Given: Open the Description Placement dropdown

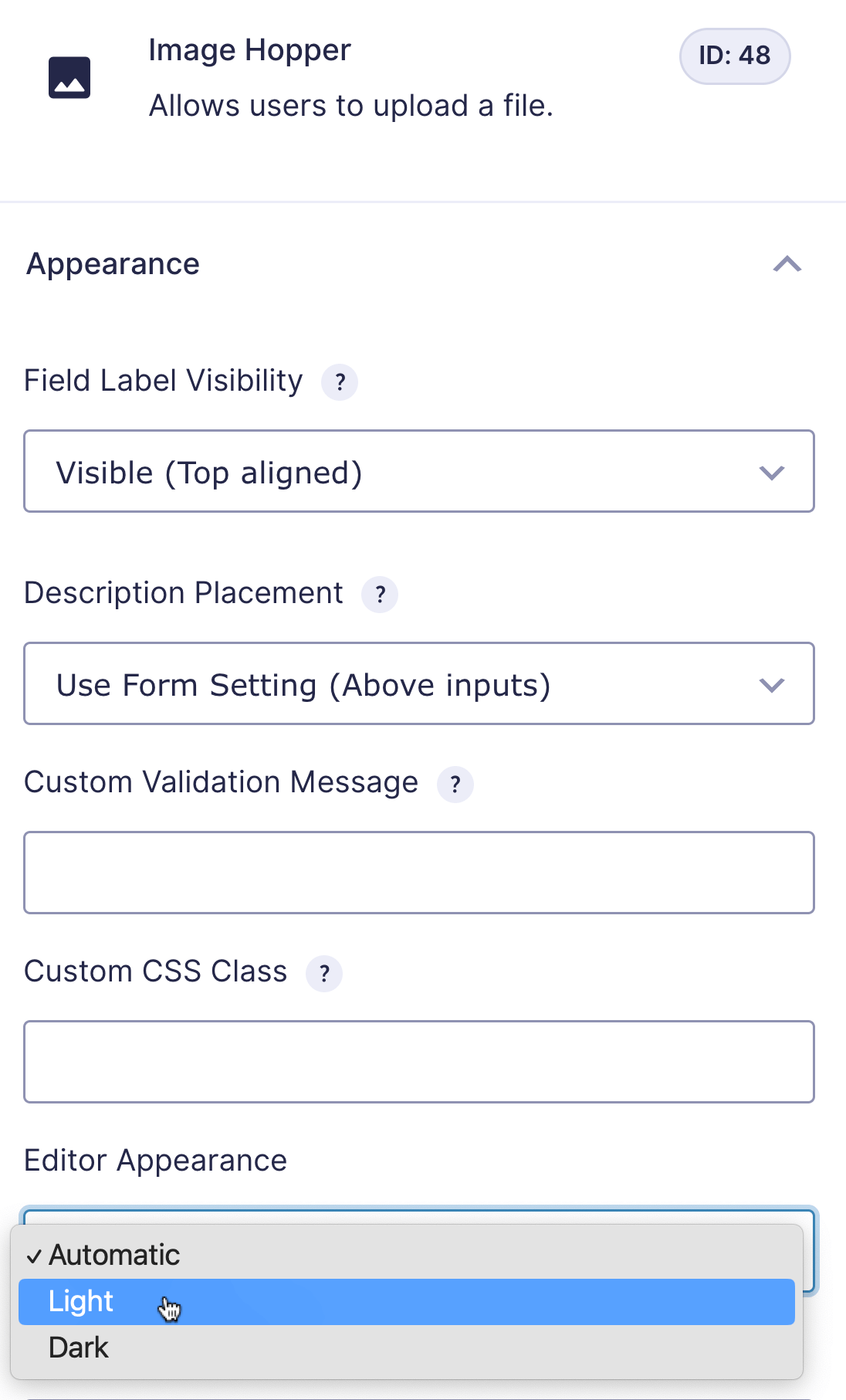Looking at the screenshot, I should click(x=419, y=684).
